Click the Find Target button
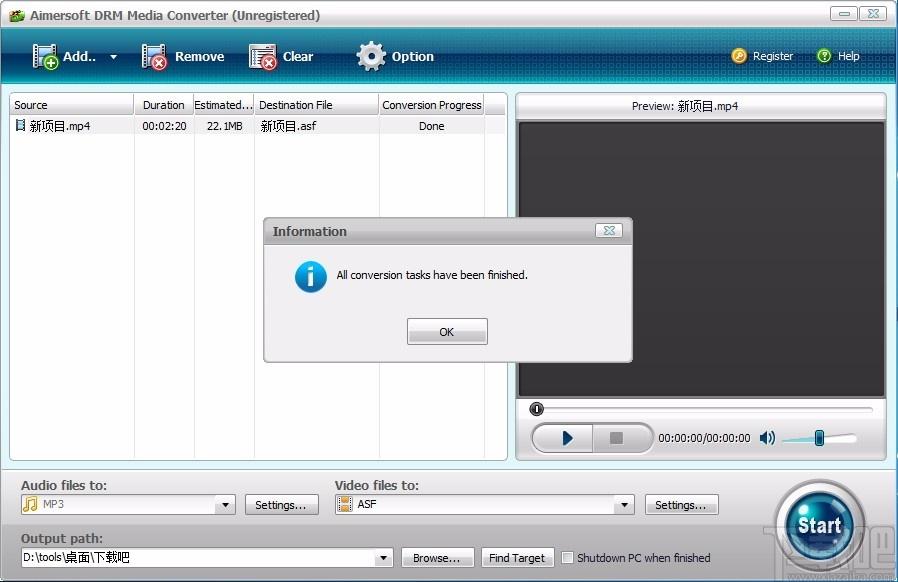 [517, 558]
